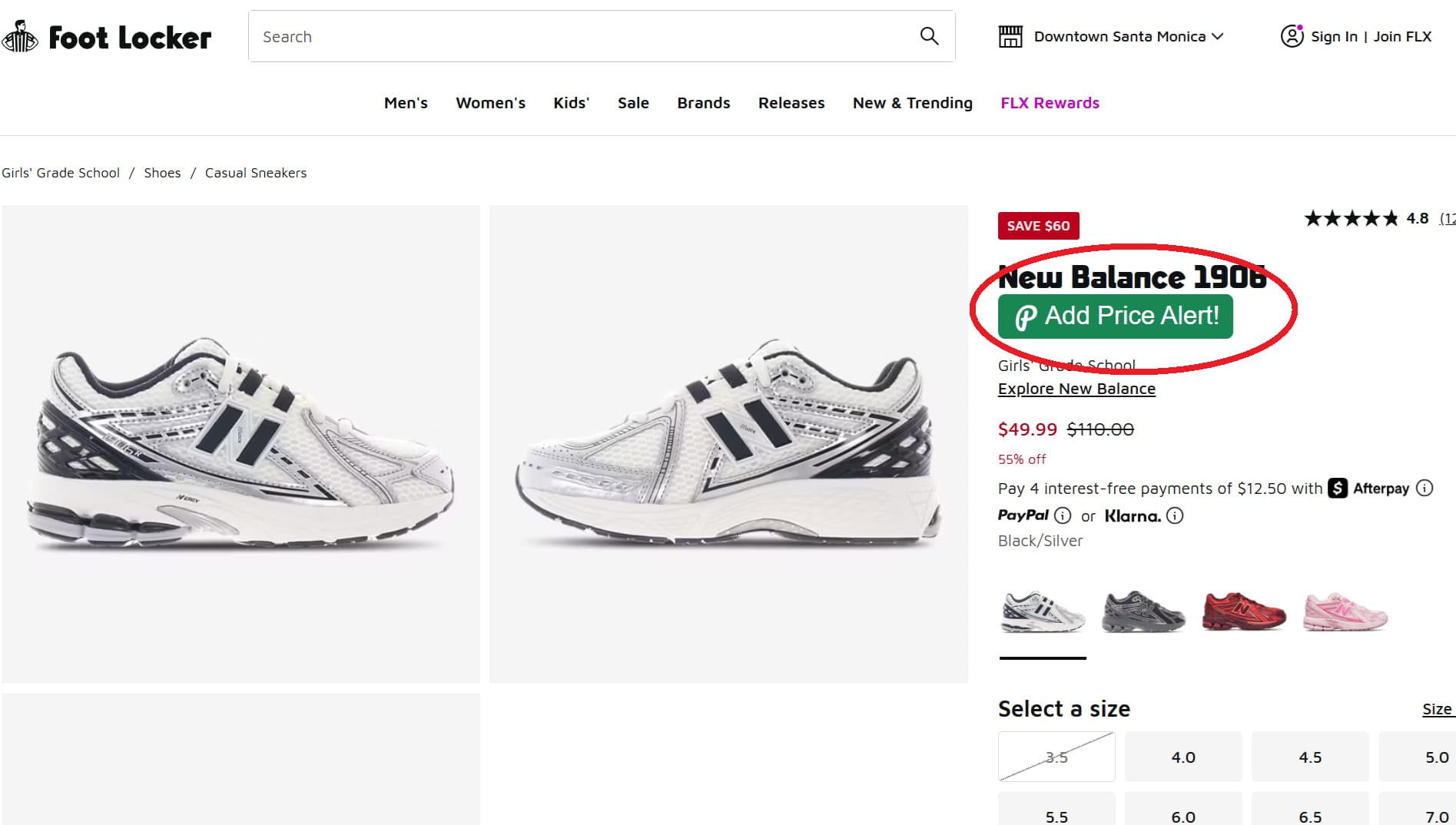Open the Releases menu

[791, 103]
